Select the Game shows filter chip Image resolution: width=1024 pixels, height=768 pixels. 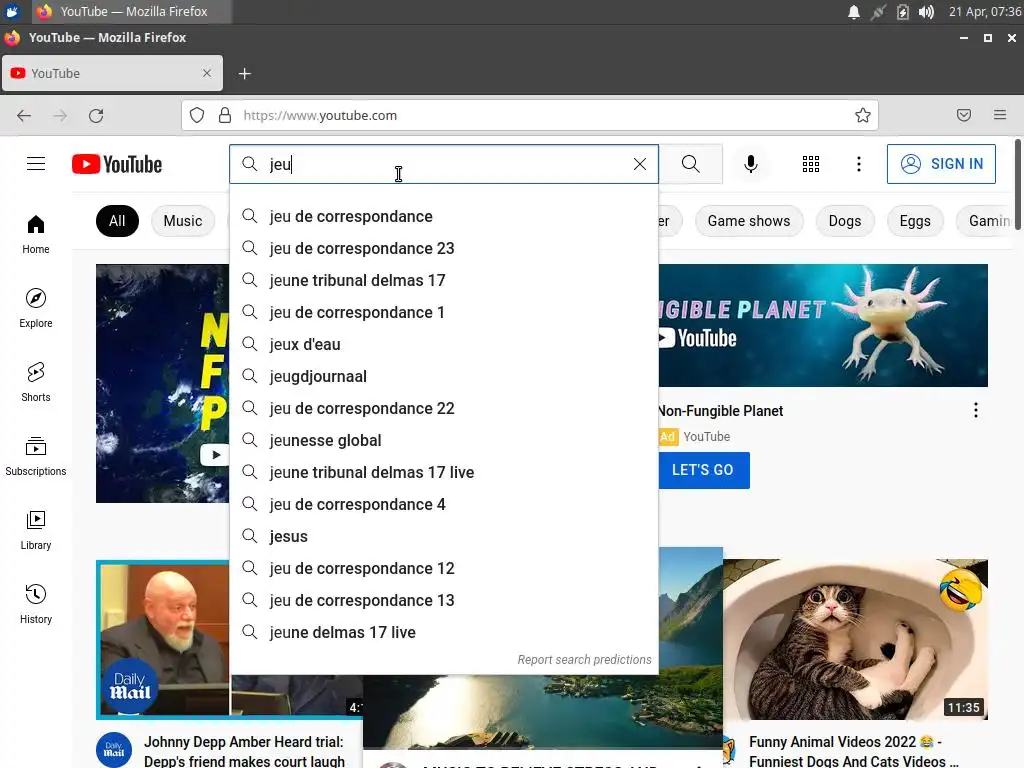[x=749, y=221]
